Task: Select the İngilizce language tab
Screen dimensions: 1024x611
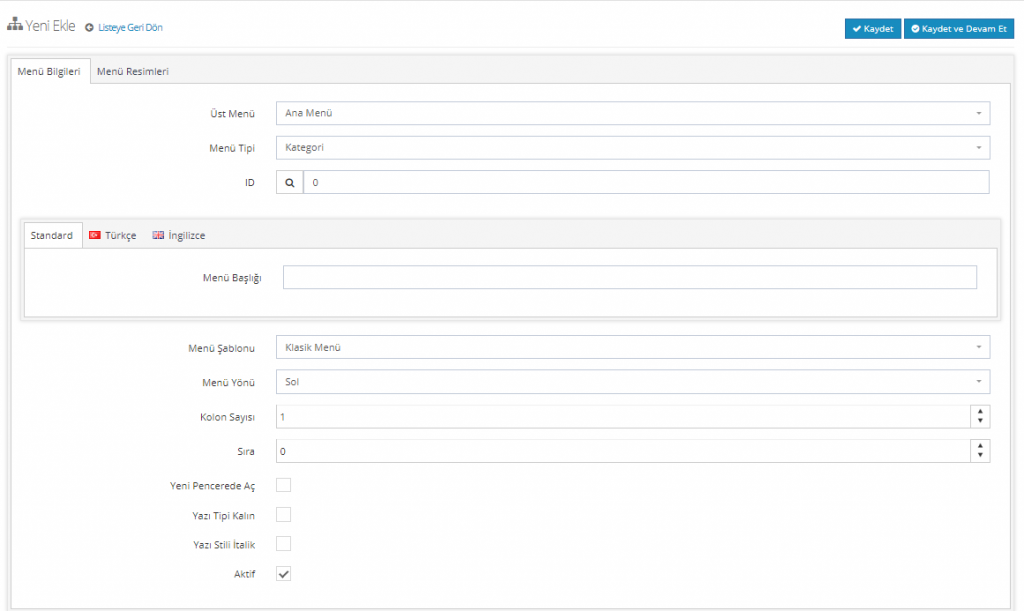Action: (x=179, y=235)
